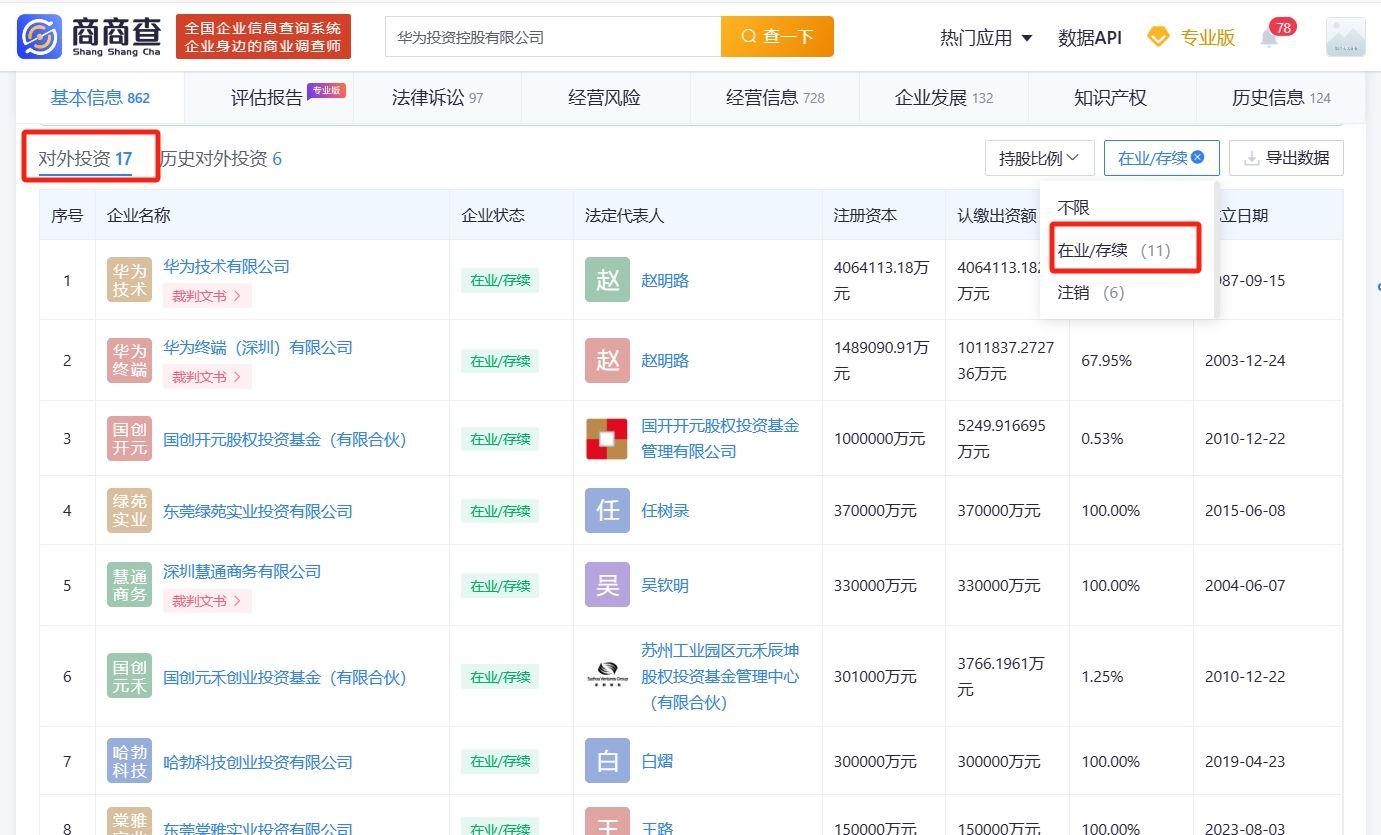Open 深圳慧通商务有限公司 link
Viewport: 1381px width, 835px height.
[x=242, y=571]
